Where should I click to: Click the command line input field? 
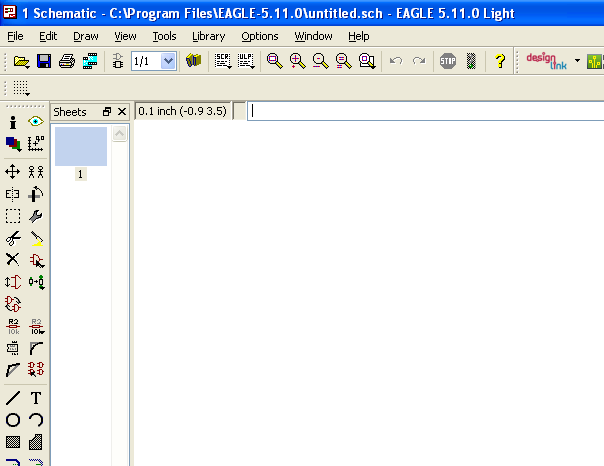425,111
